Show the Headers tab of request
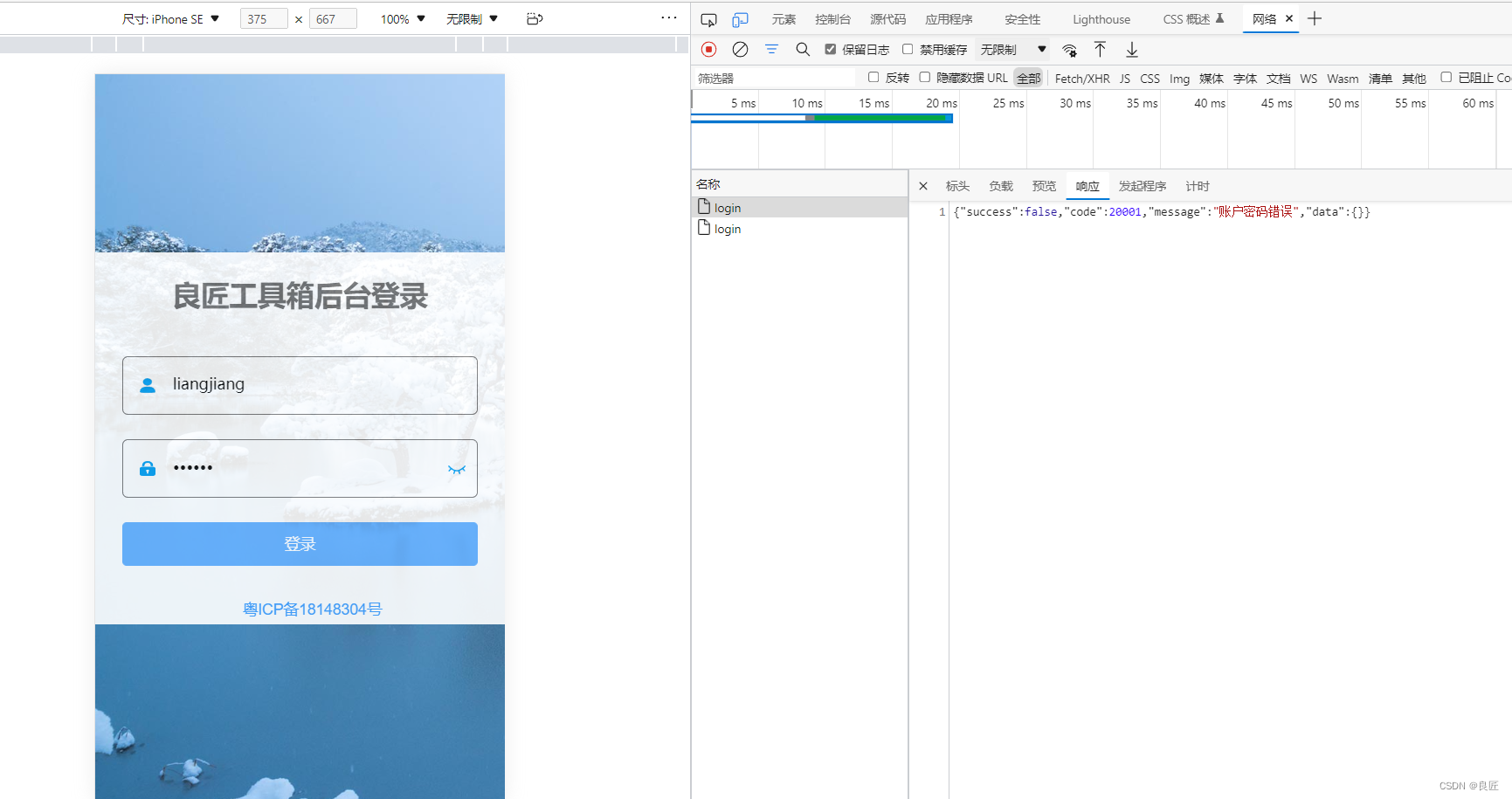Screen dimensions: 1512x799 pos(957,186)
